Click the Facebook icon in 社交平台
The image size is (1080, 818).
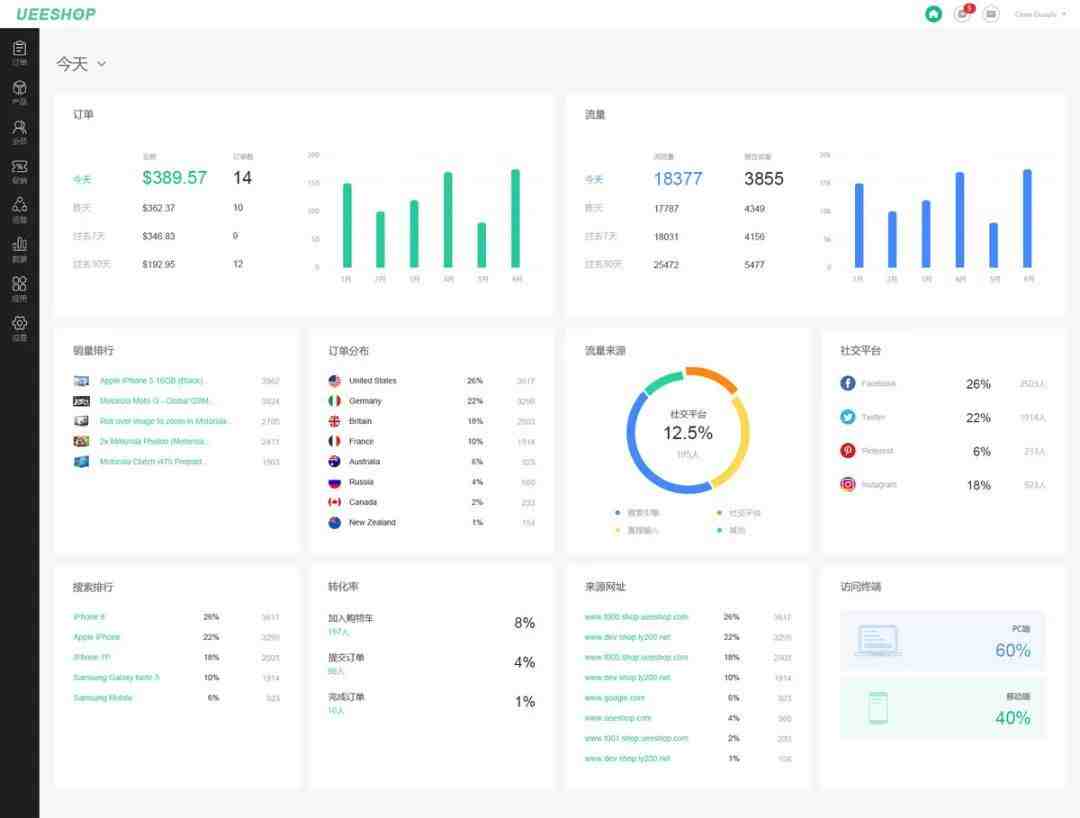[848, 384]
